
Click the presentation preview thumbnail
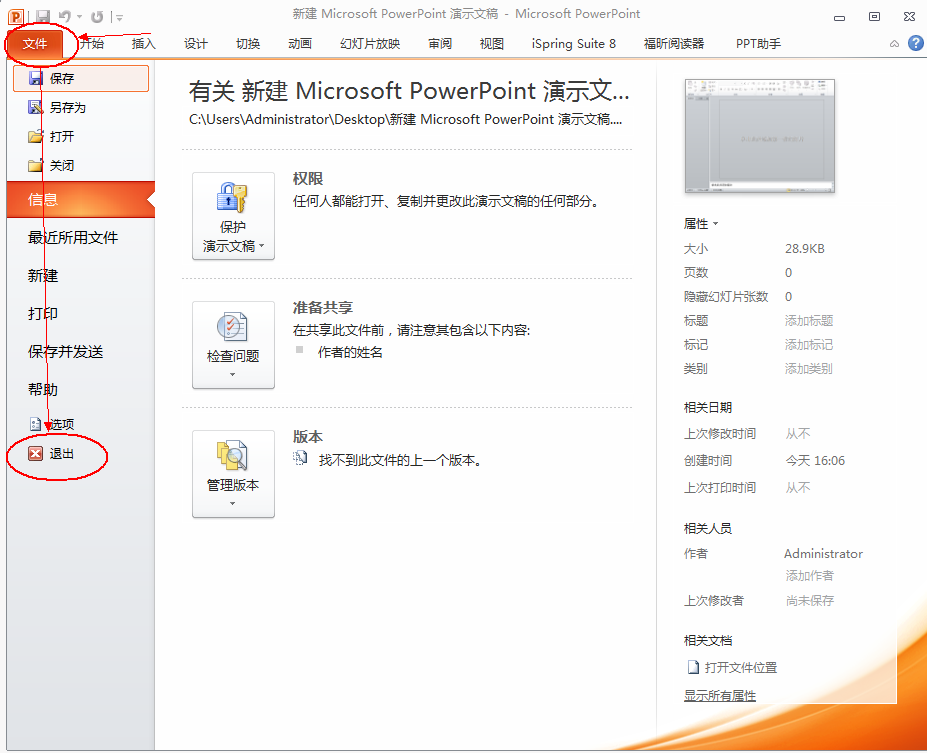(760, 136)
